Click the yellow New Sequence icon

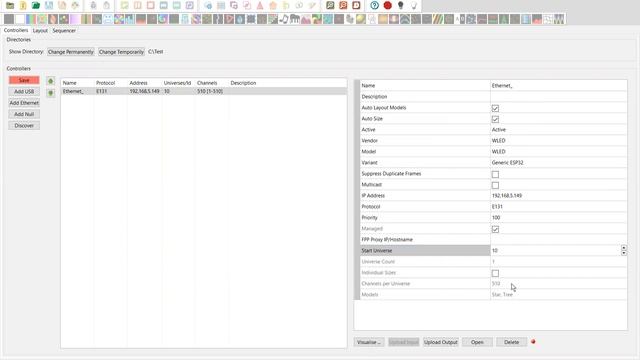click(x=23, y=5)
